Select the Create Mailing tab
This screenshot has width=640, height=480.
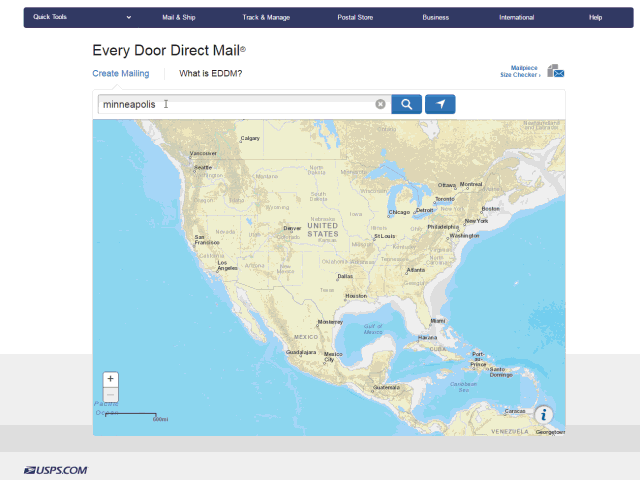point(121,73)
